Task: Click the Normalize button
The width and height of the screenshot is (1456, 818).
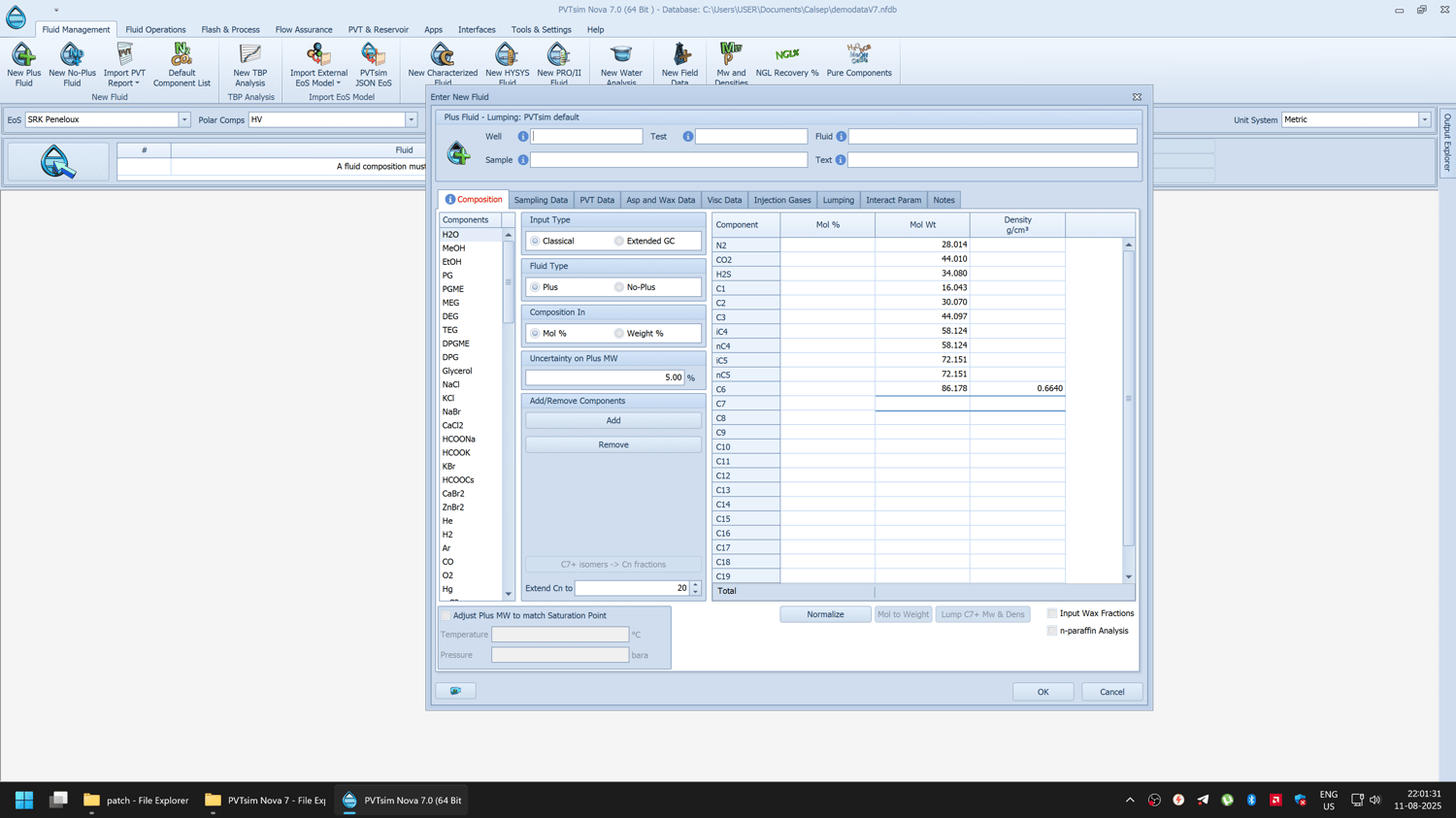Action: tap(825, 614)
